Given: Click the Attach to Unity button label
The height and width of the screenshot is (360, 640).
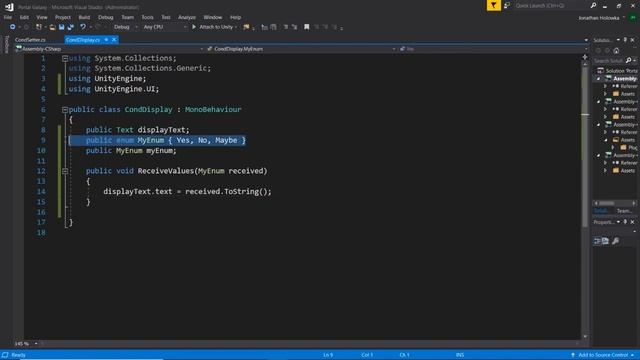Looking at the screenshot, I should click(x=216, y=27).
